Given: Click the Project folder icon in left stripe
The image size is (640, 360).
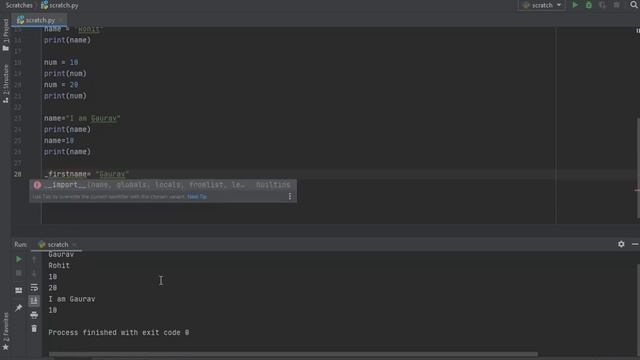Looking at the screenshot, I should point(5,48).
